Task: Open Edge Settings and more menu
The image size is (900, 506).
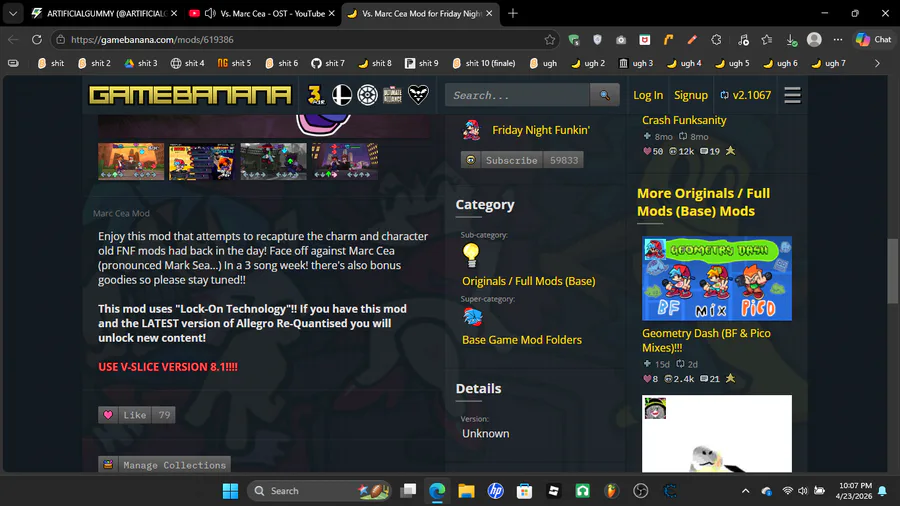Action: 838,40
